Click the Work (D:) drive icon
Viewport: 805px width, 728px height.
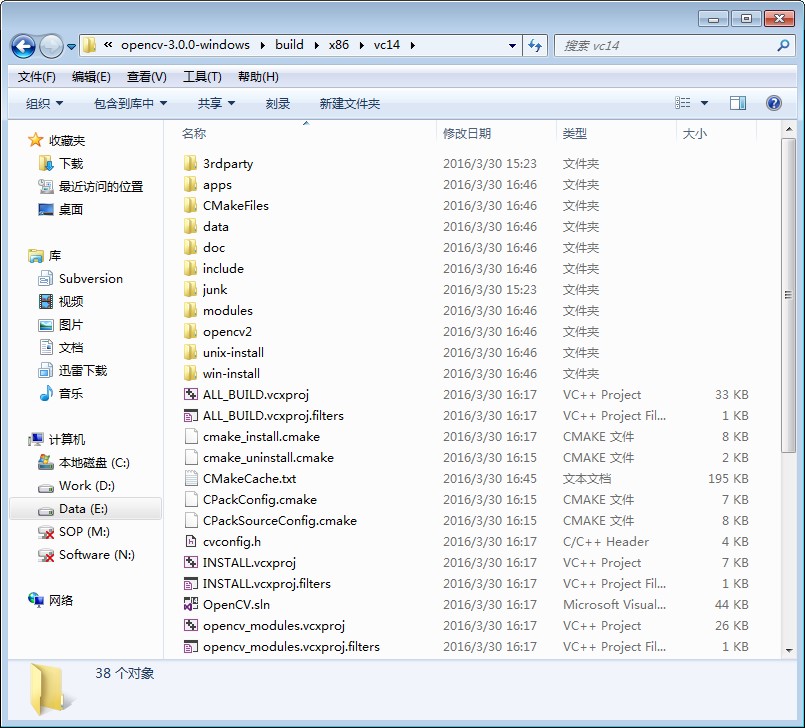point(46,486)
